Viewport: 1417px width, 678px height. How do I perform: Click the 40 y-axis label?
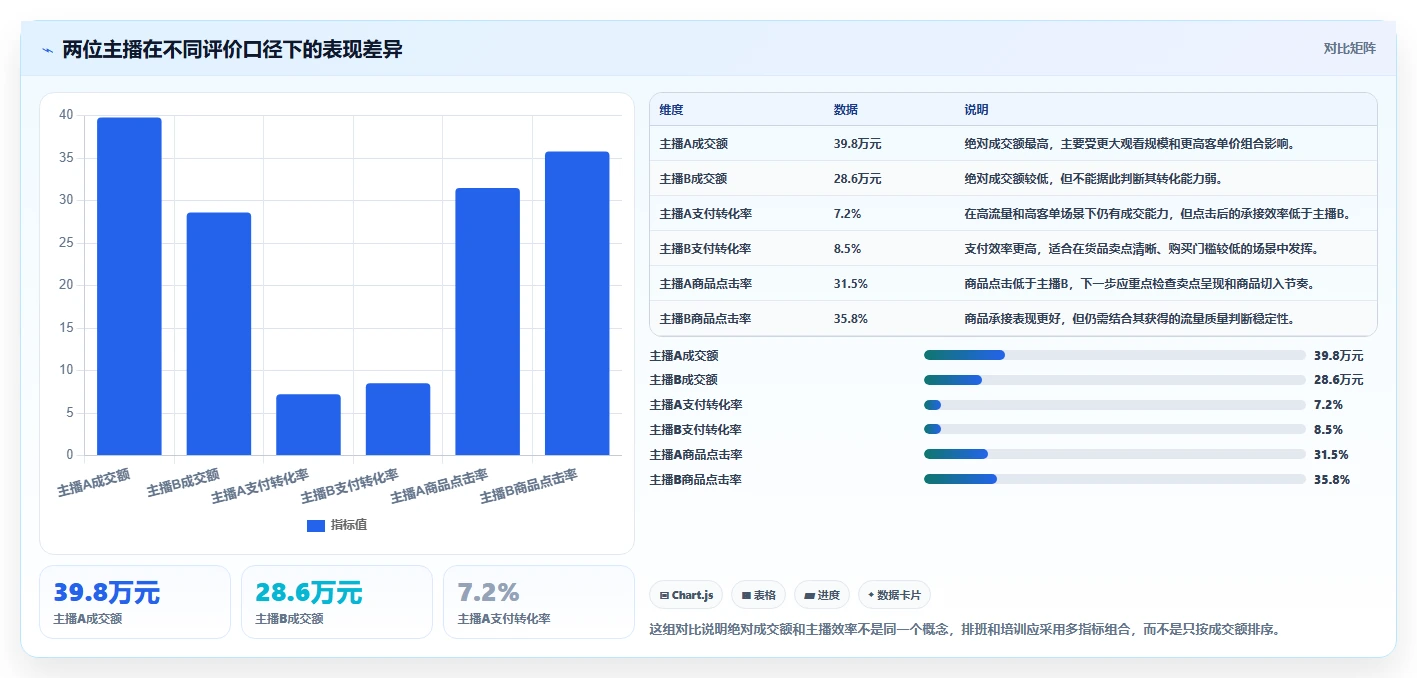[66, 115]
